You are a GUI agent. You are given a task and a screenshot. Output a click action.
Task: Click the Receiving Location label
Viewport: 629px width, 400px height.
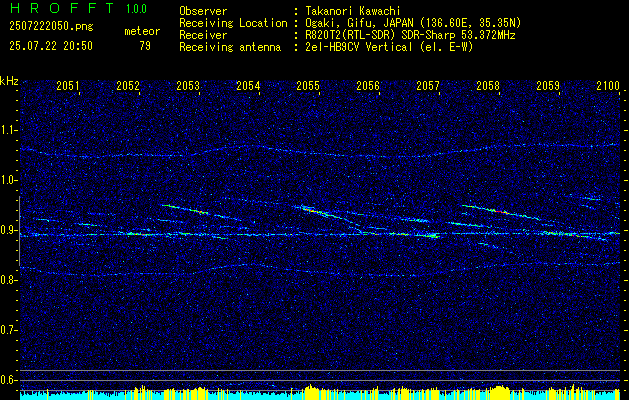pyautogui.click(x=233, y=23)
